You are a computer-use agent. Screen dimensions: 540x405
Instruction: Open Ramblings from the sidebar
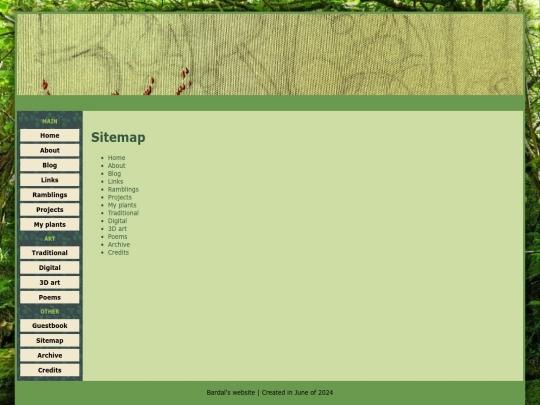point(50,195)
